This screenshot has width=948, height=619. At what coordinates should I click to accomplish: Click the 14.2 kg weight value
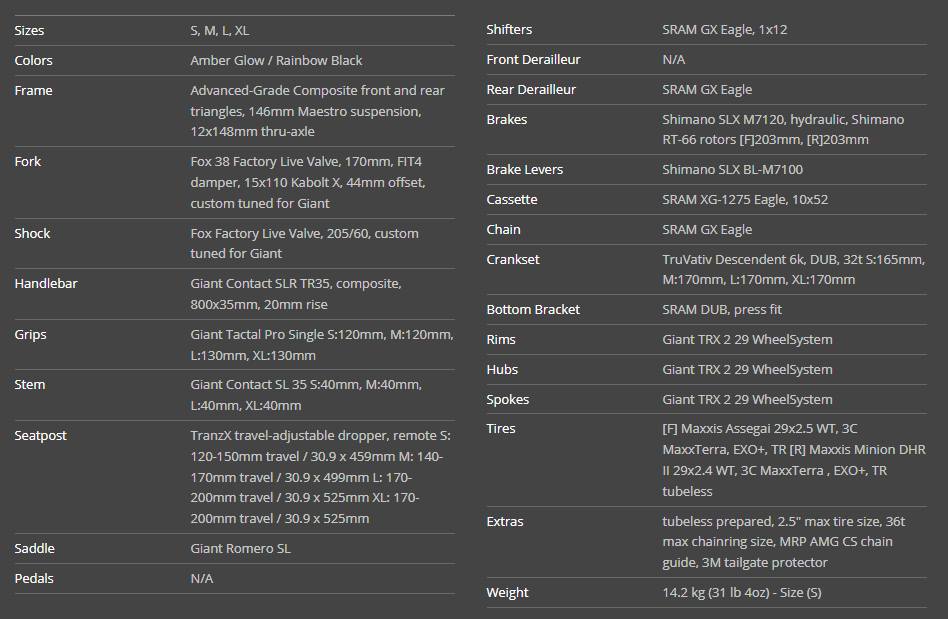click(x=741, y=593)
